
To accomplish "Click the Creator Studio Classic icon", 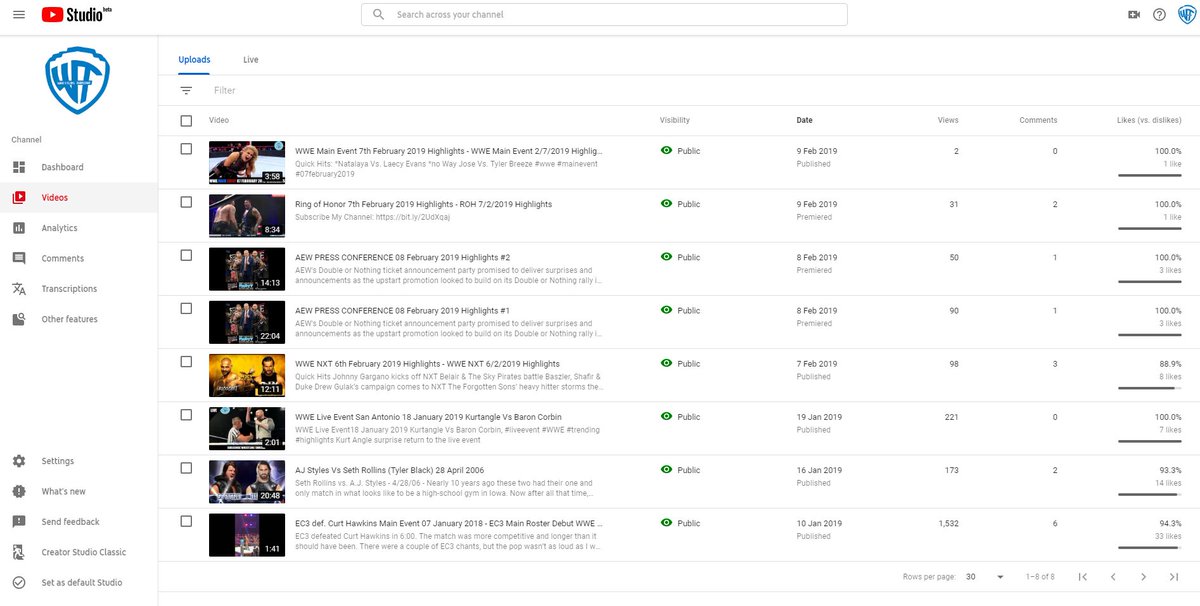I will (19, 552).
